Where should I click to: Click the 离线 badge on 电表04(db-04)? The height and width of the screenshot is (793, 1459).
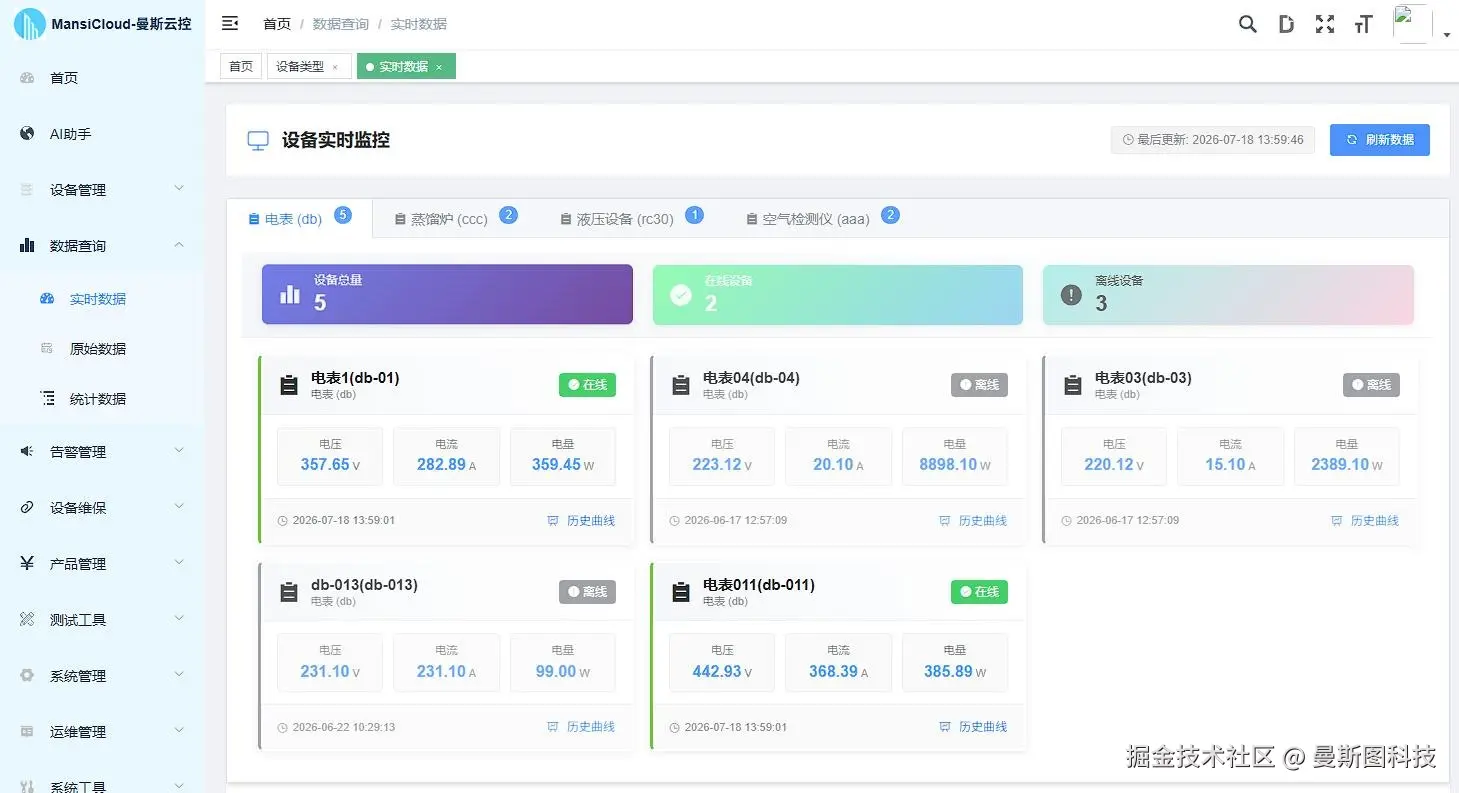click(x=979, y=385)
